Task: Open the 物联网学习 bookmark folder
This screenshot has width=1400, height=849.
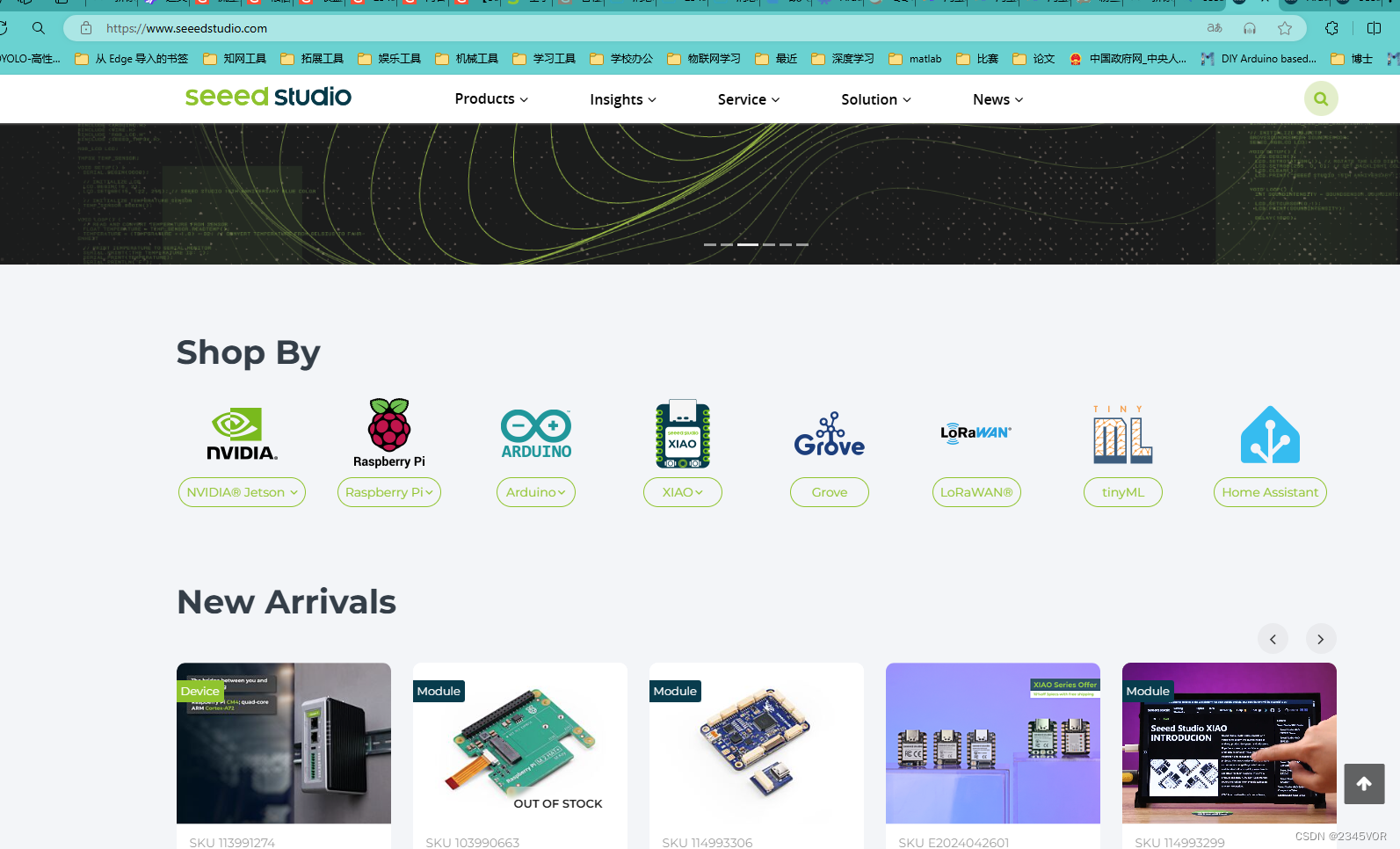Action: (x=704, y=59)
